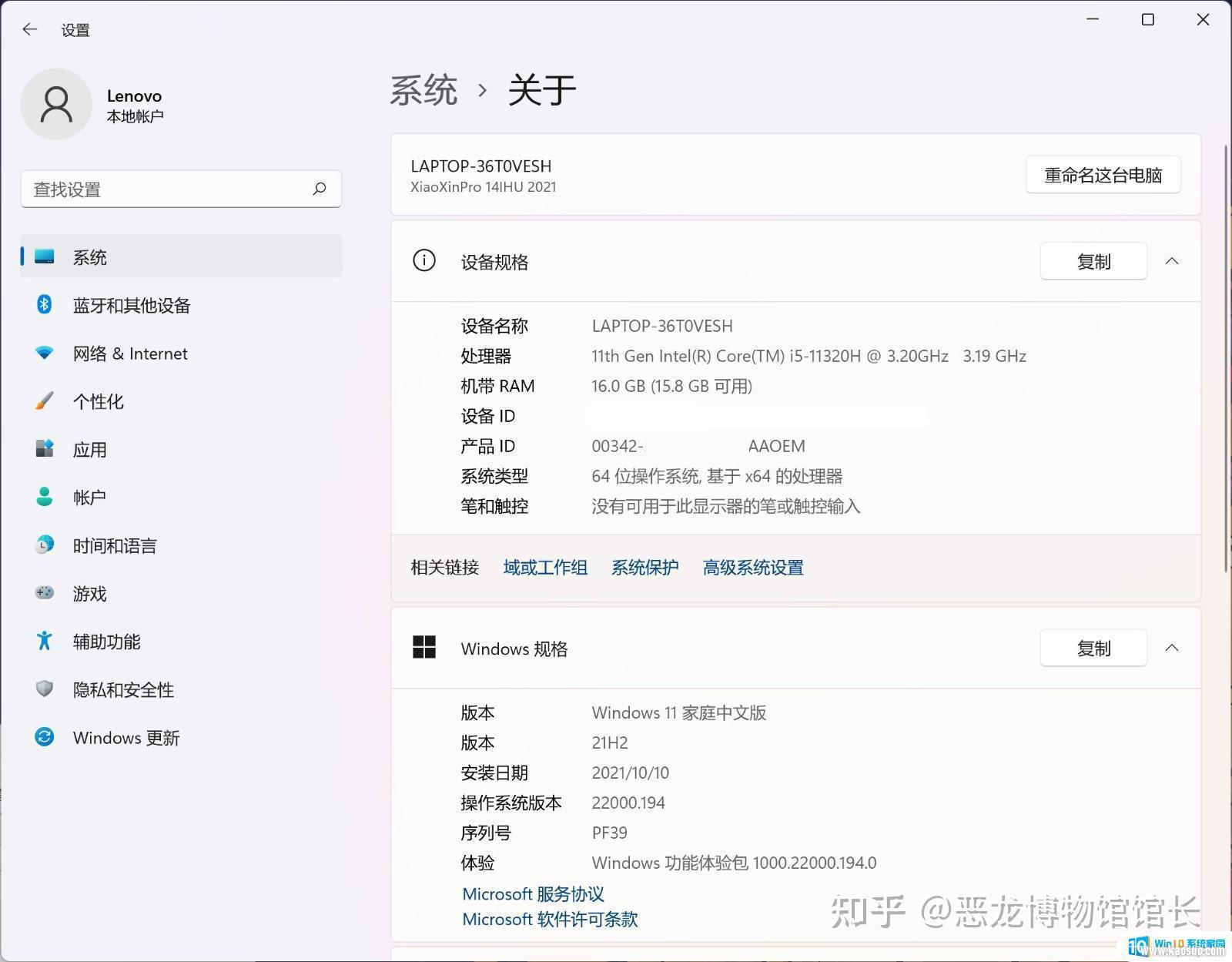Image resolution: width=1232 pixels, height=962 pixels.
Task: Open 辅助功能 settings
Action: (181, 642)
